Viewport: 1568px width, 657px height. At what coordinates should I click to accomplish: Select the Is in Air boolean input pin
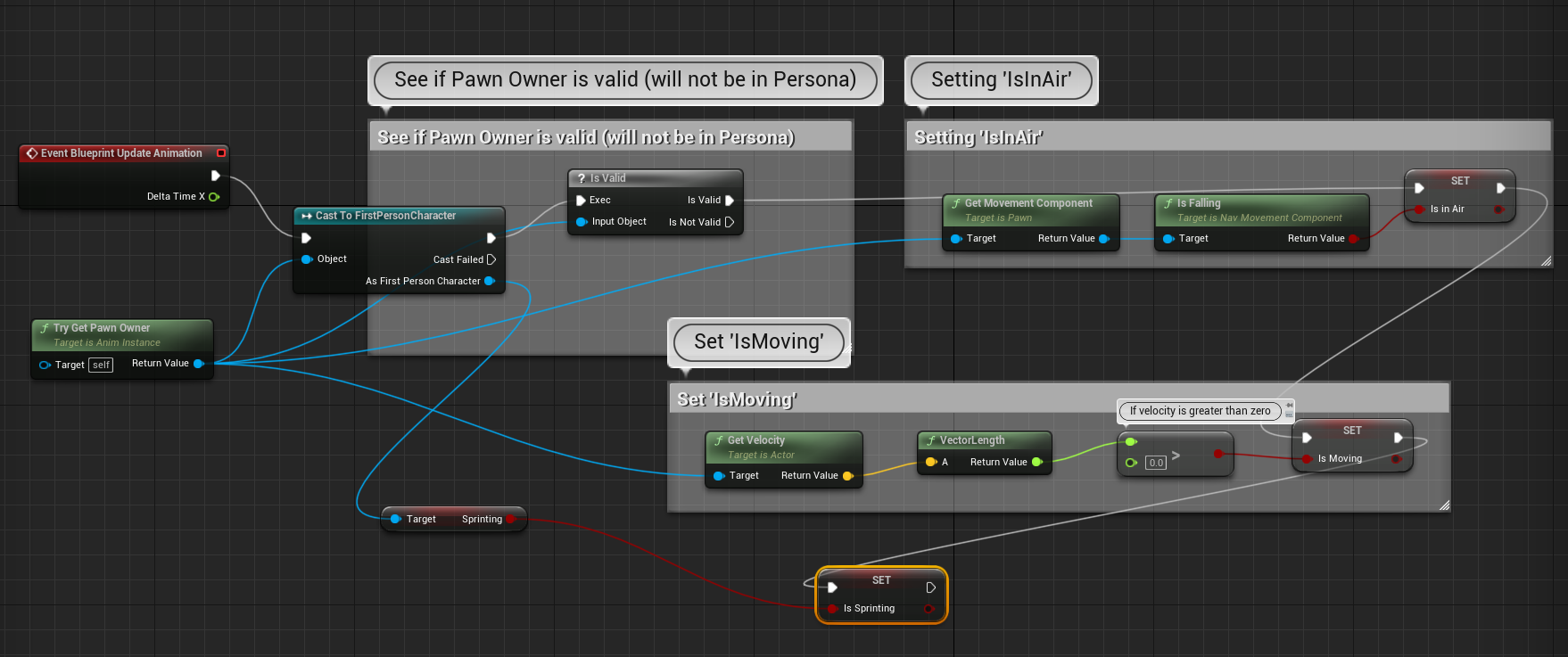point(1420,209)
